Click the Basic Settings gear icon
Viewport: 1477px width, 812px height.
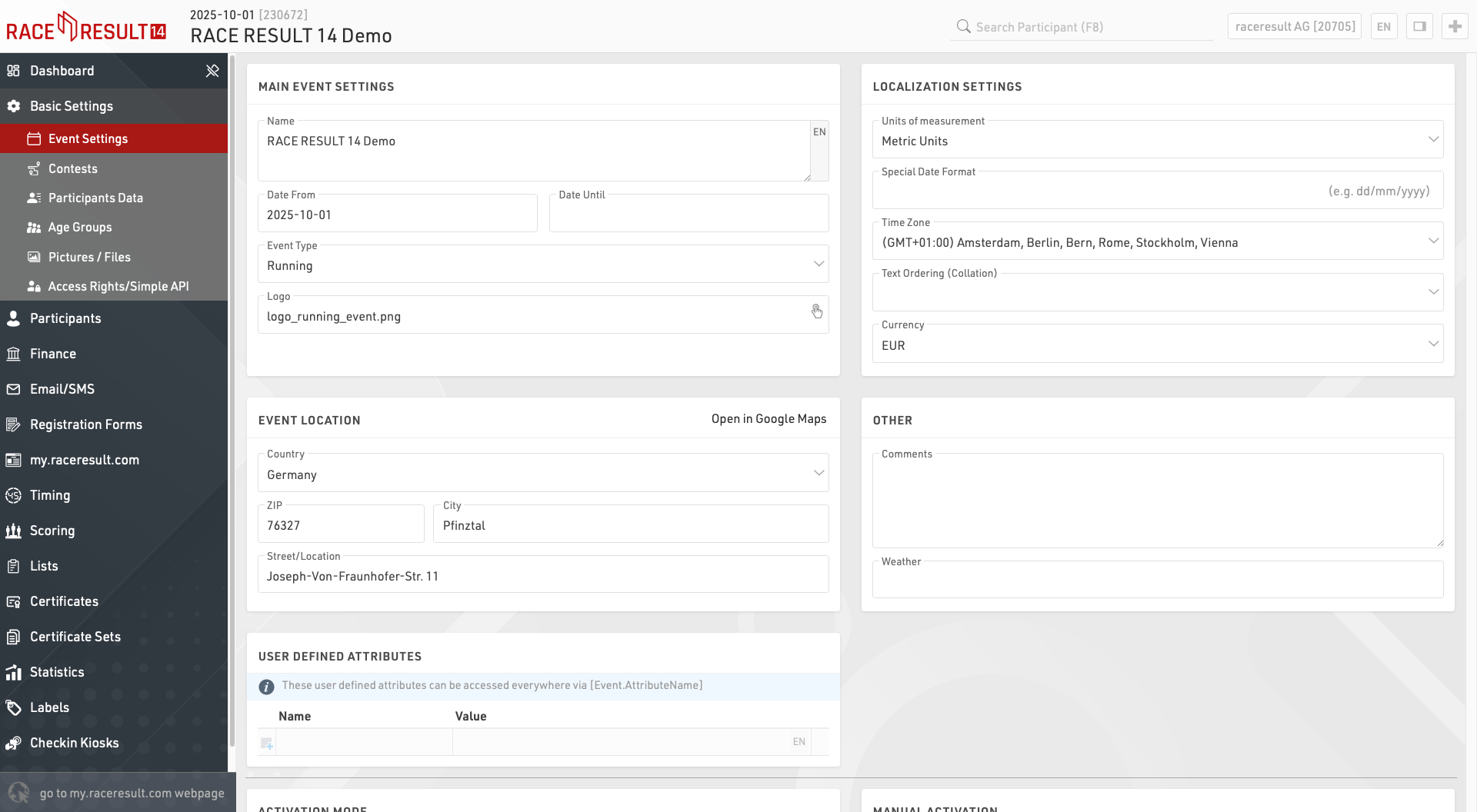(13, 106)
